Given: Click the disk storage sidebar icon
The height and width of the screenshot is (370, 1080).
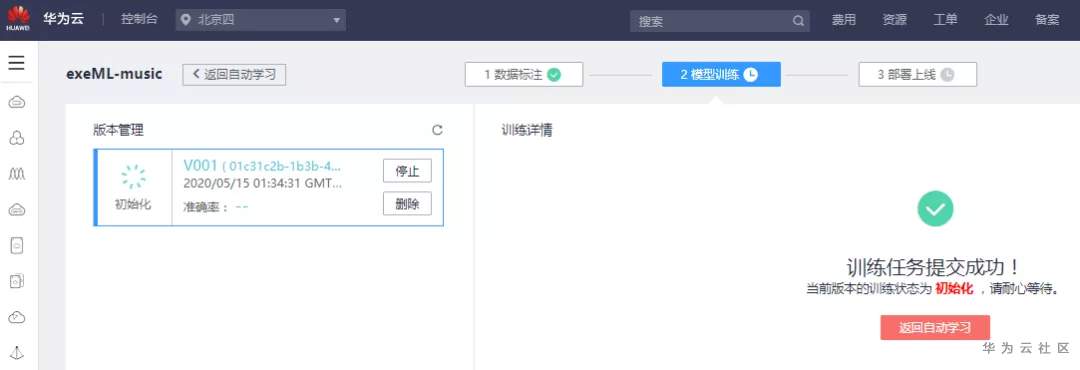Looking at the screenshot, I should tap(17, 281).
